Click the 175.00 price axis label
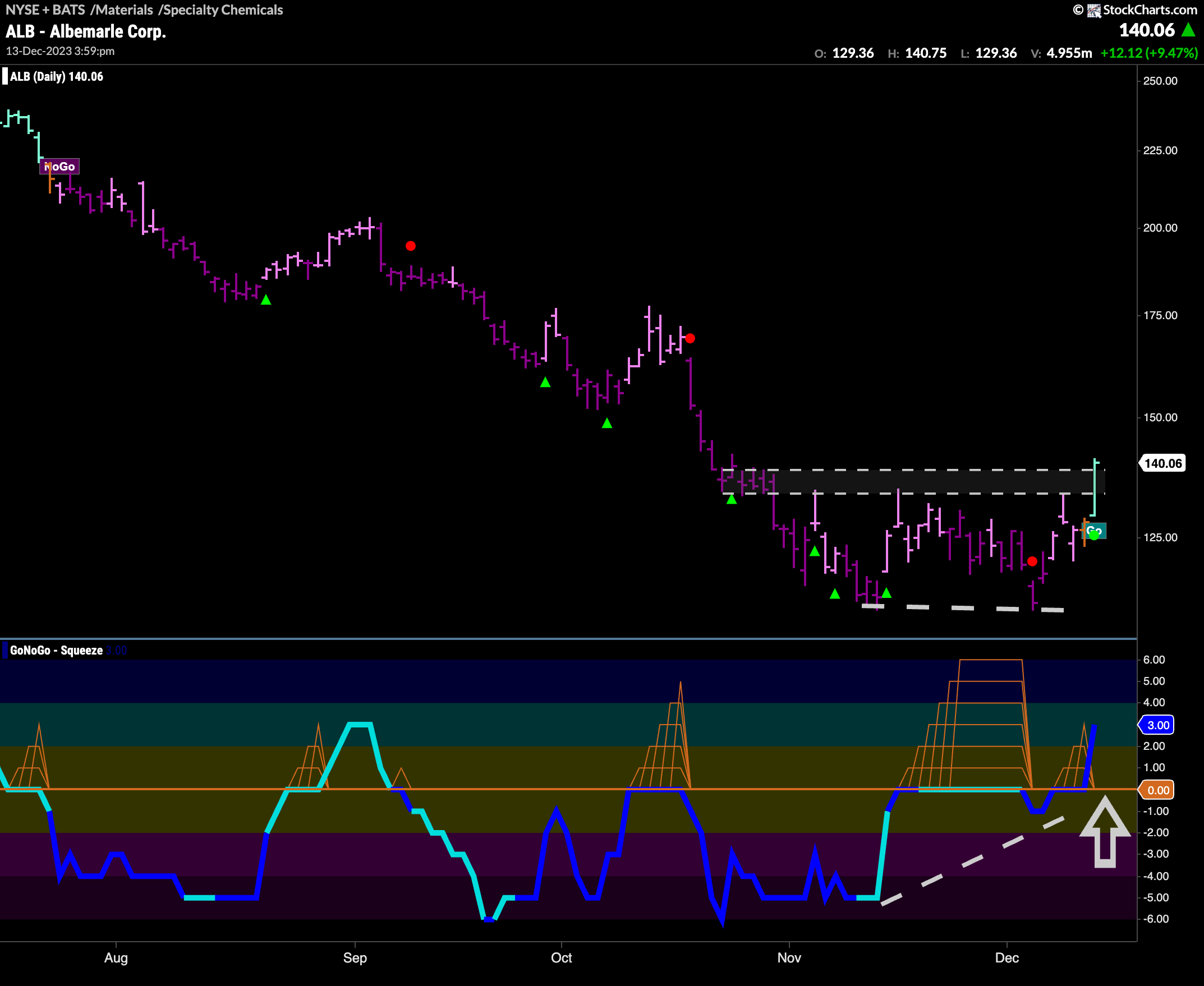Image resolution: width=1204 pixels, height=986 pixels. point(1160,315)
